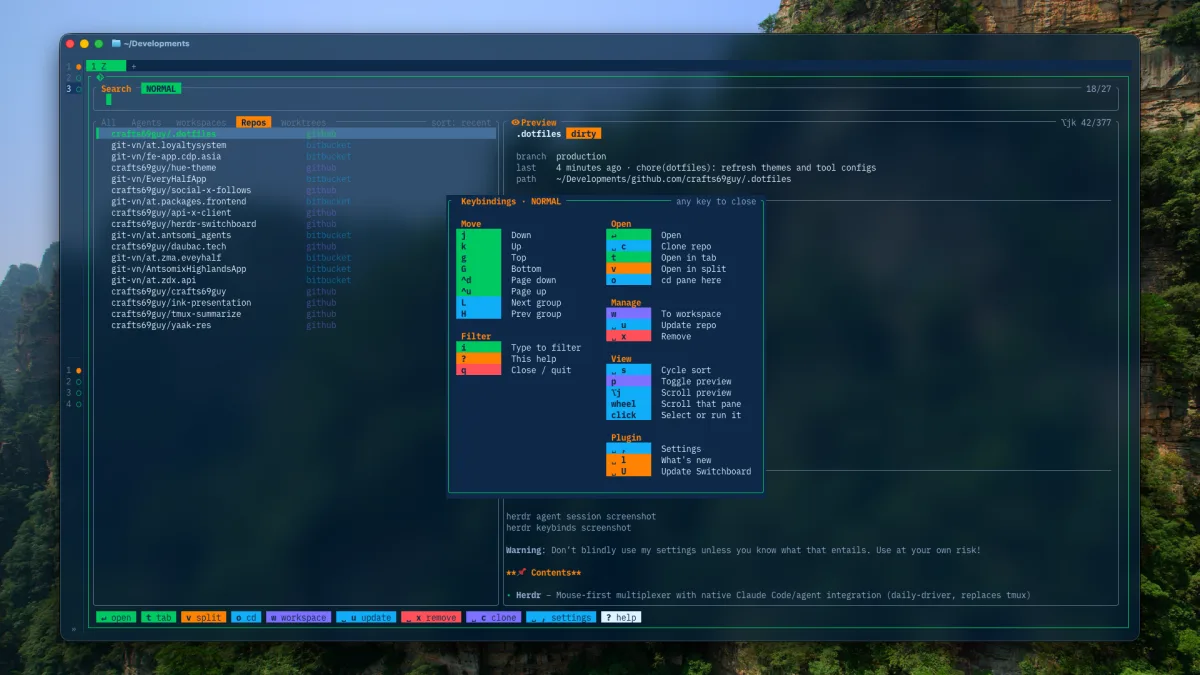Click the pin icon beside Contents heading
This screenshot has height=675, width=1200.
(x=522, y=573)
